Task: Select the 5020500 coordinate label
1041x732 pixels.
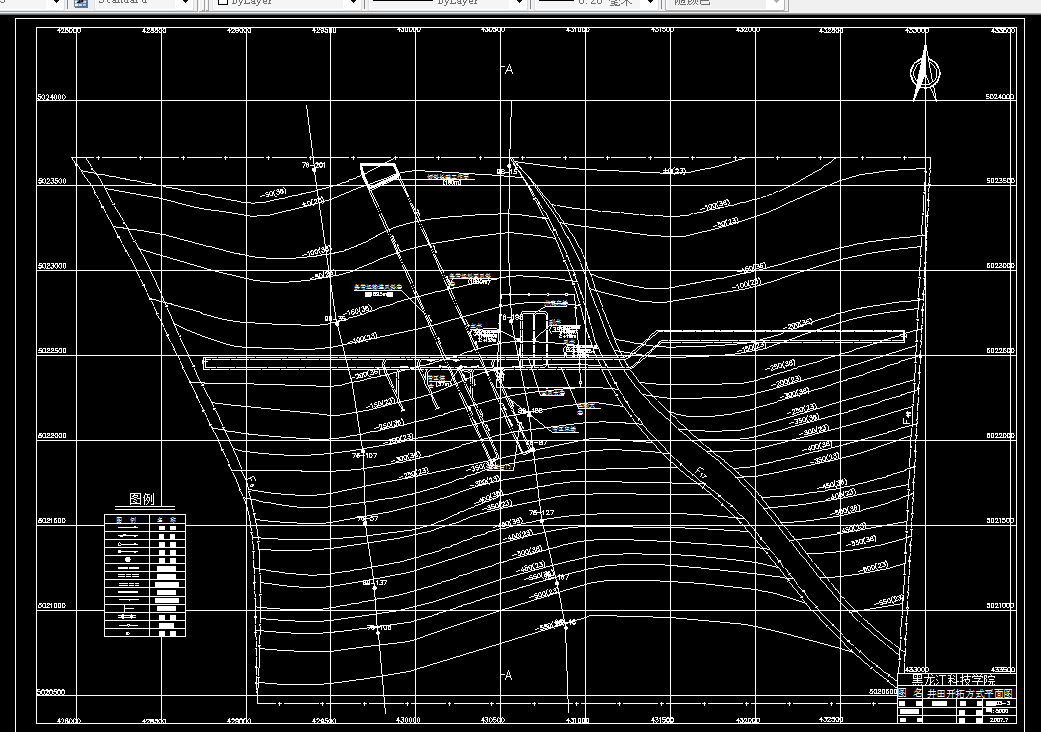Action: pyautogui.click(x=51, y=692)
